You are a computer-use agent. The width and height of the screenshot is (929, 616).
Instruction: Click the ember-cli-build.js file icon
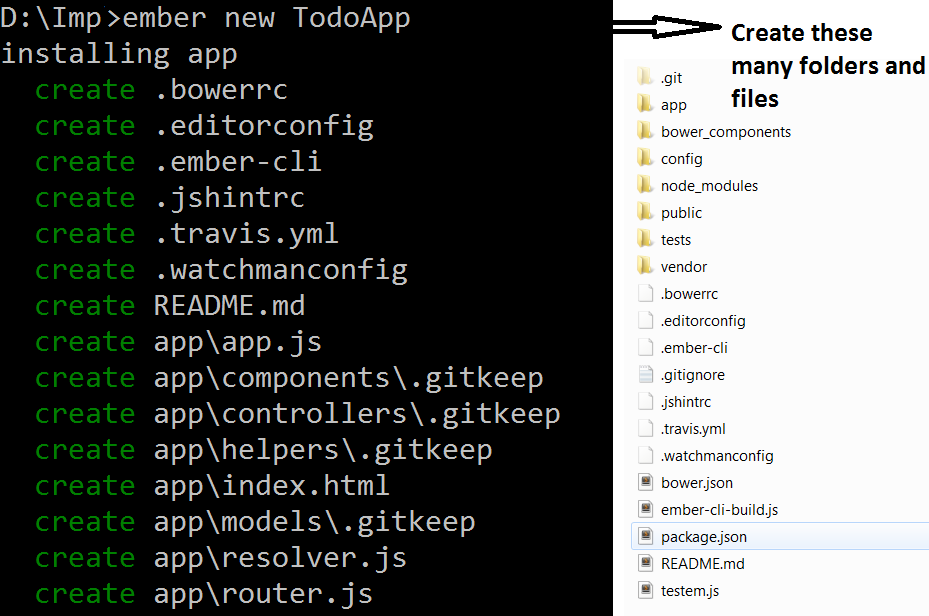click(x=645, y=509)
